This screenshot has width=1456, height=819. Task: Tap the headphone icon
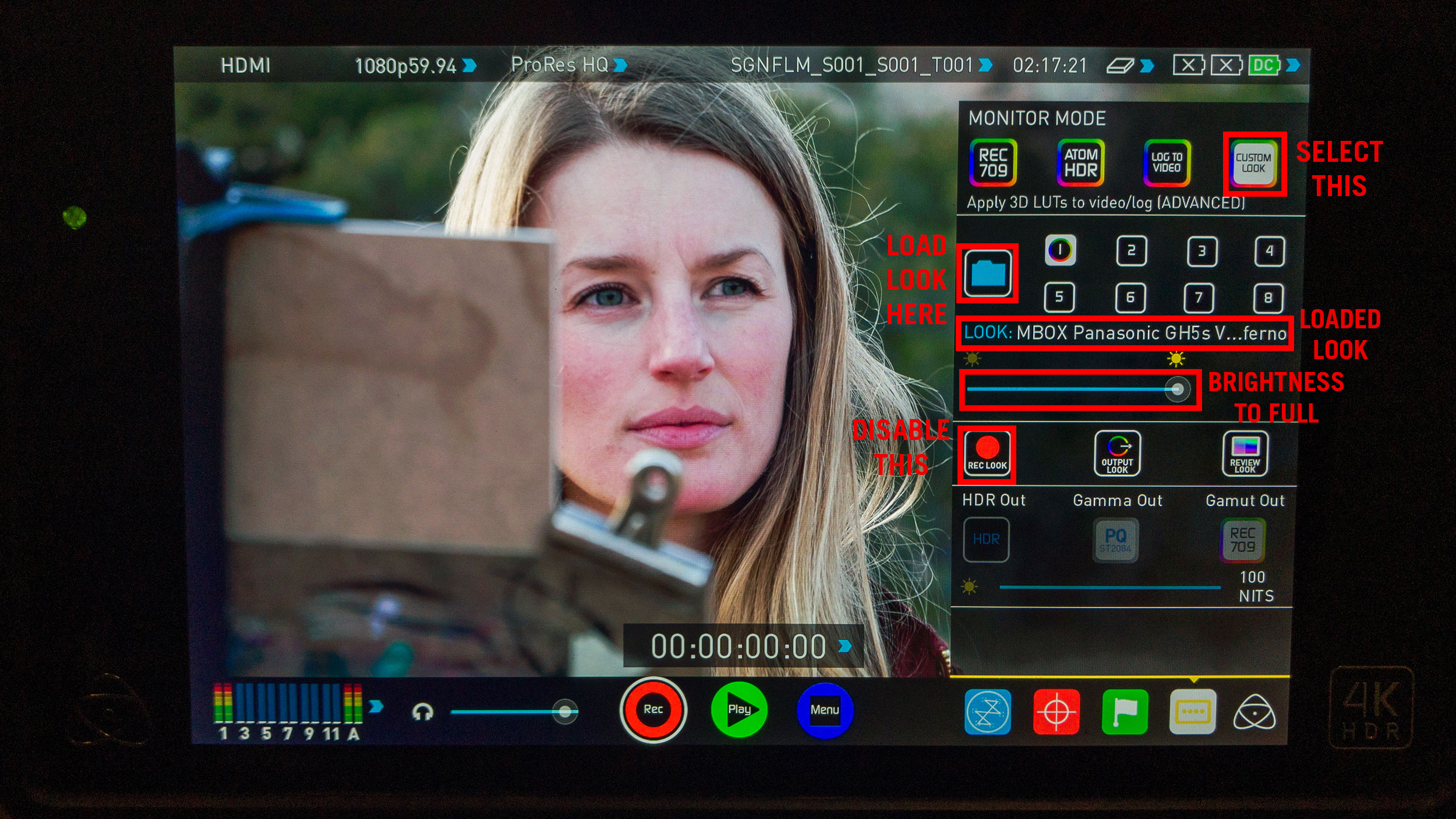[x=422, y=711]
